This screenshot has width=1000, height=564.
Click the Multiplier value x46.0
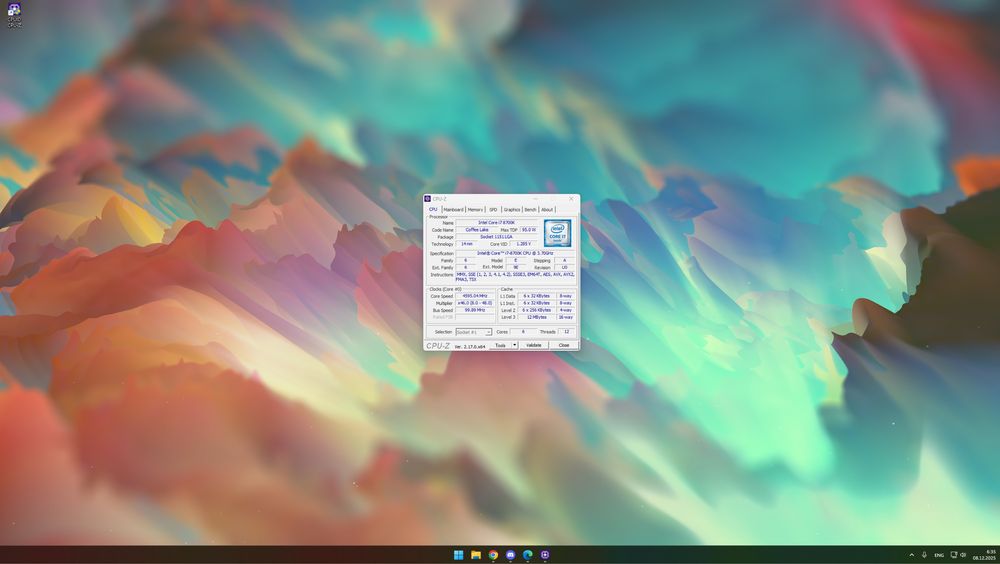pos(475,303)
